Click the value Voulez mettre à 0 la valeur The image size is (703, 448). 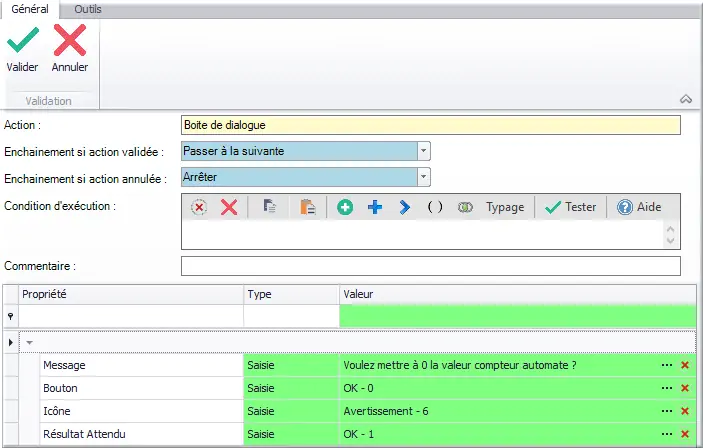click(460, 365)
